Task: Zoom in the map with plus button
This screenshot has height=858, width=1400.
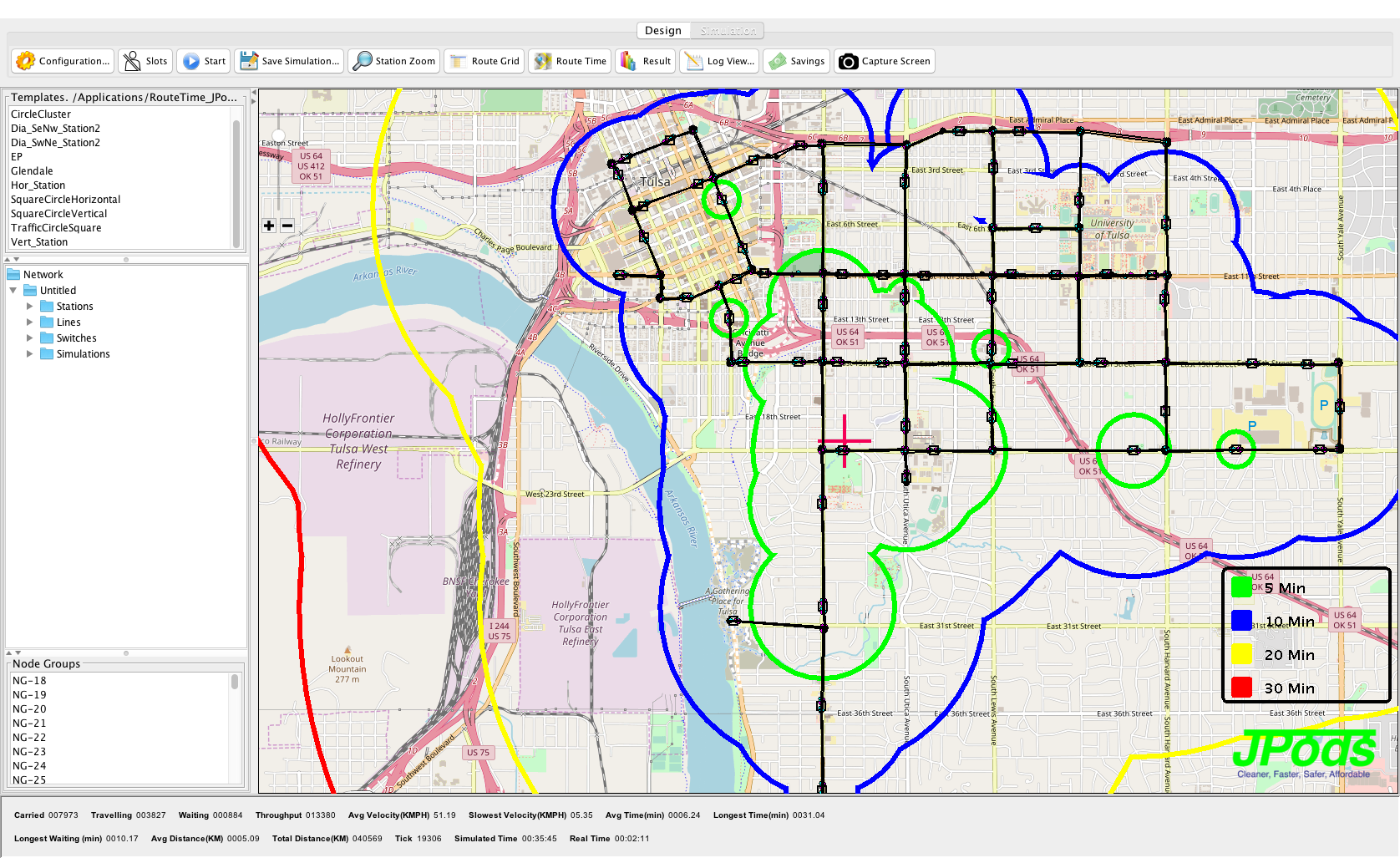Action: pyautogui.click(x=269, y=226)
